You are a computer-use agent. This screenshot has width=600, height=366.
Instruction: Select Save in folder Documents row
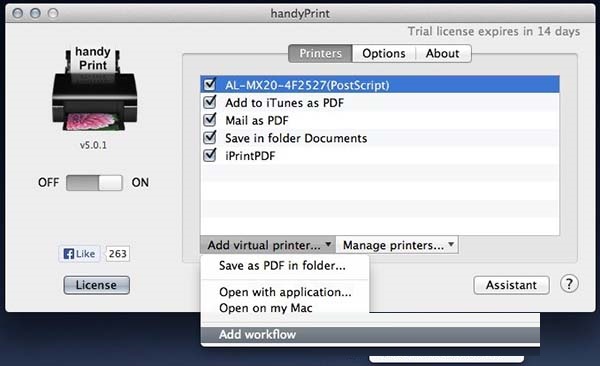[380, 138]
